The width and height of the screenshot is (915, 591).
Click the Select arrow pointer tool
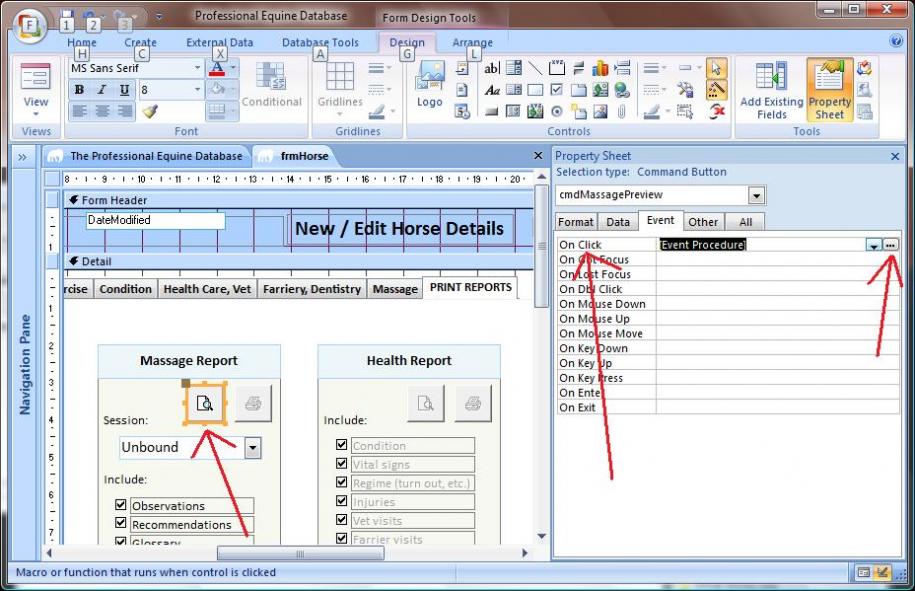tap(717, 68)
